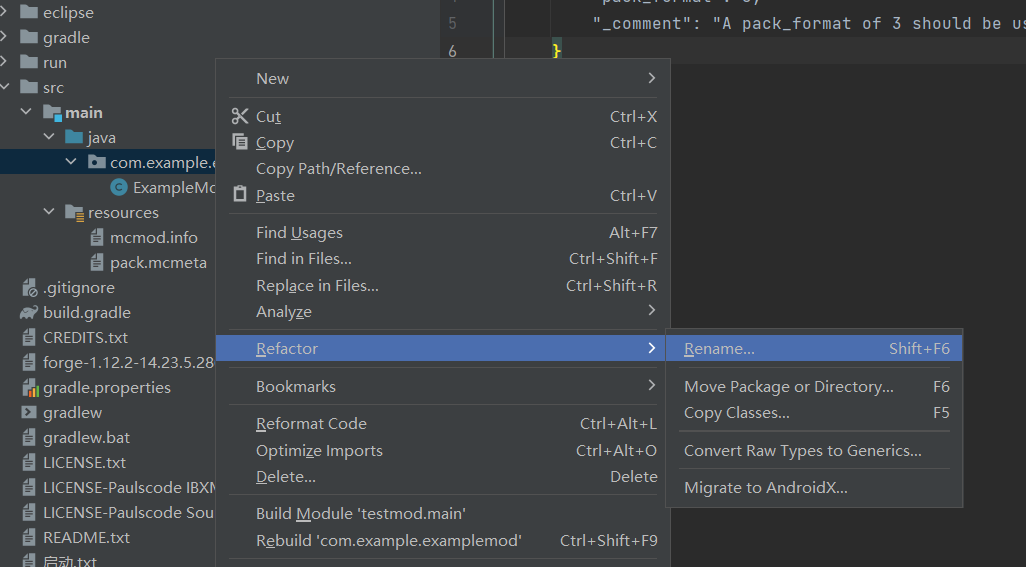This screenshot has width=1026, height=567.
Task: Click the Cut scissors icon
Action: point(239,116)
